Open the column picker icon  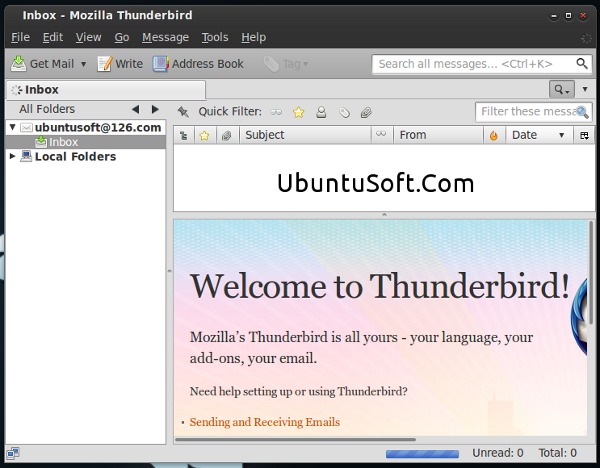click(x=584, y=135)
